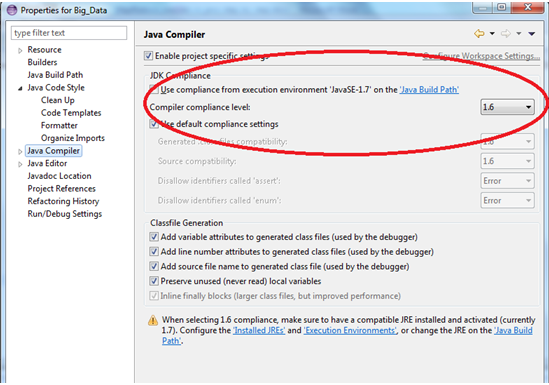
Task: Toggle Preserve unused local variables checkbox
Action: (154, 281)
